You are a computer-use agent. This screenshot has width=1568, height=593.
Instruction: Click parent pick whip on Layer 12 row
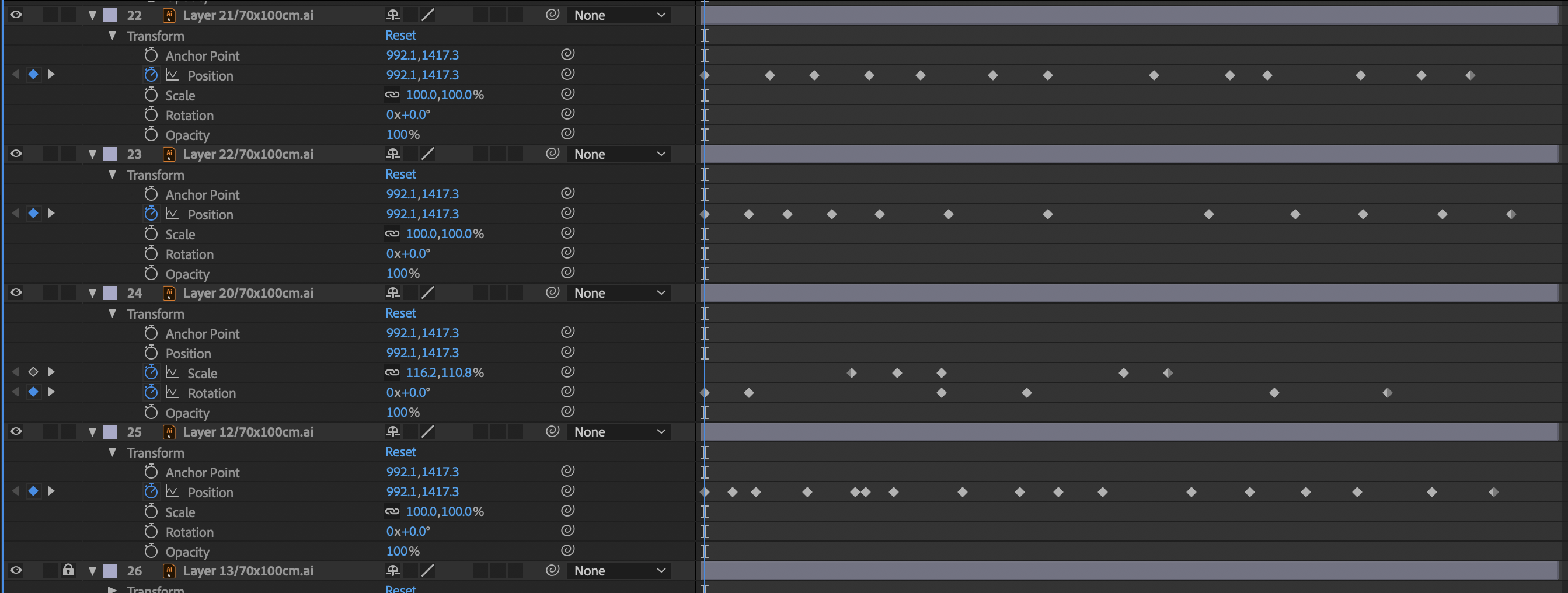(552, 431)
